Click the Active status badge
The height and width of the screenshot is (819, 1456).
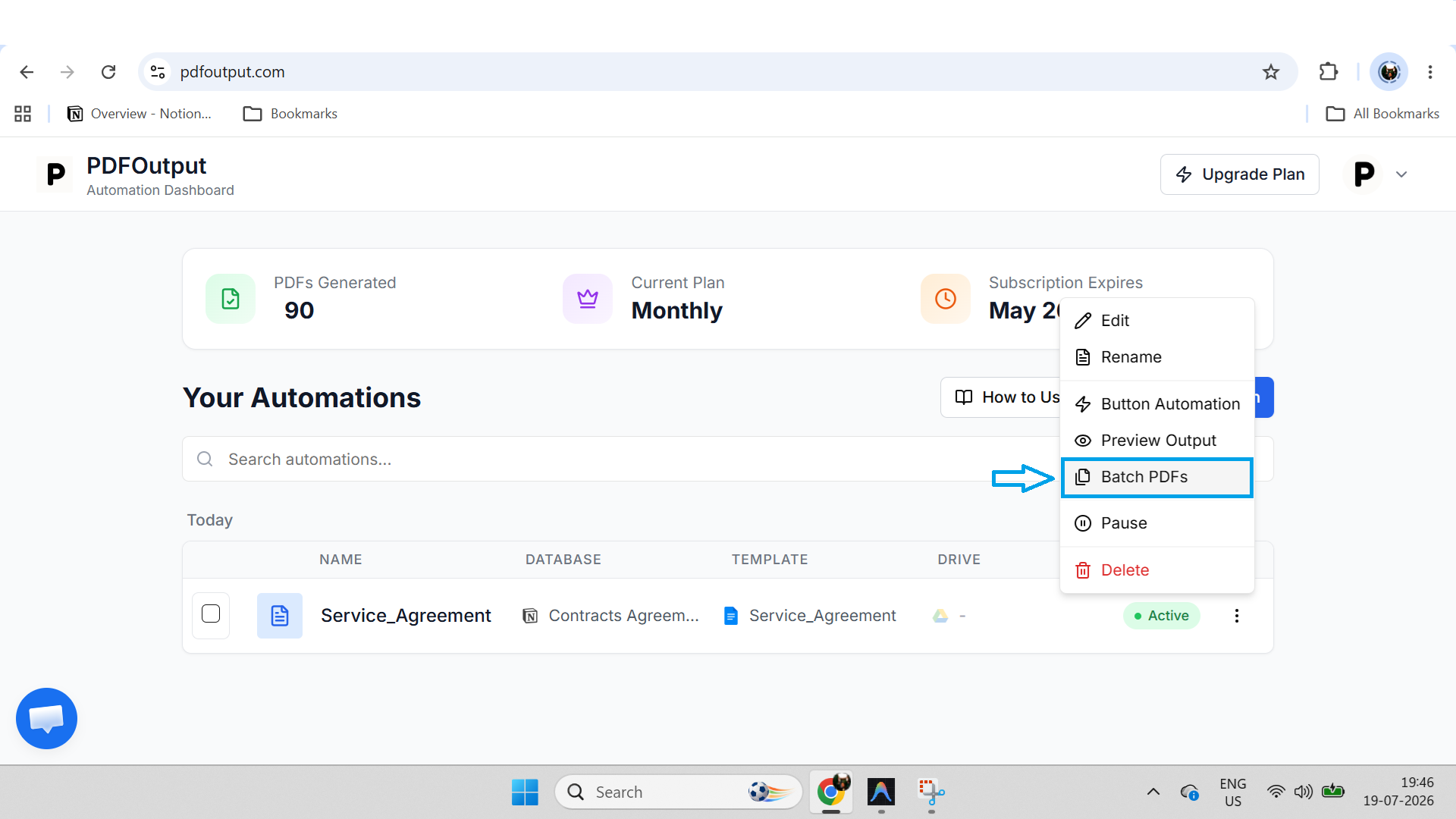pos(1161,616)
